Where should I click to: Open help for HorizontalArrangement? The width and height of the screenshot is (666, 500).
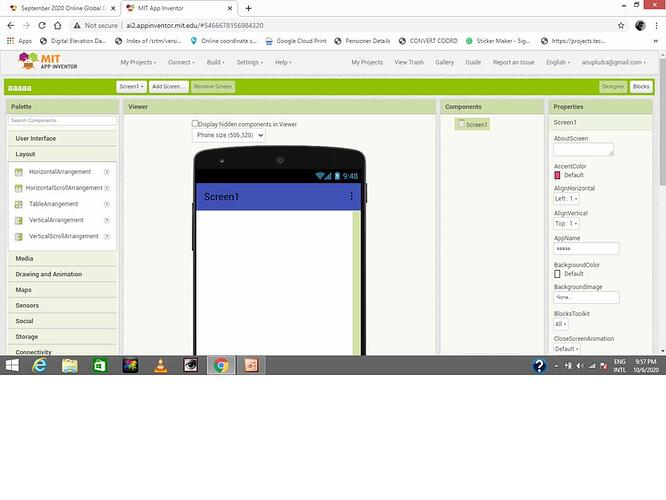[107, 172]
